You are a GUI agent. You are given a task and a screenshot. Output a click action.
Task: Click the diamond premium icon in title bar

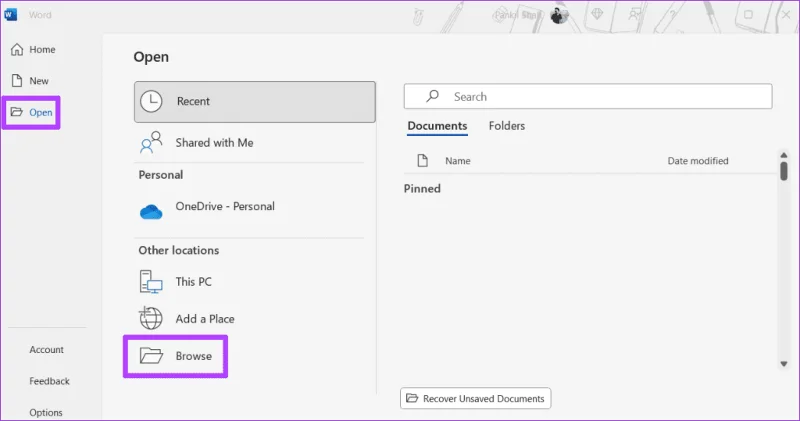tap(597, 14)
